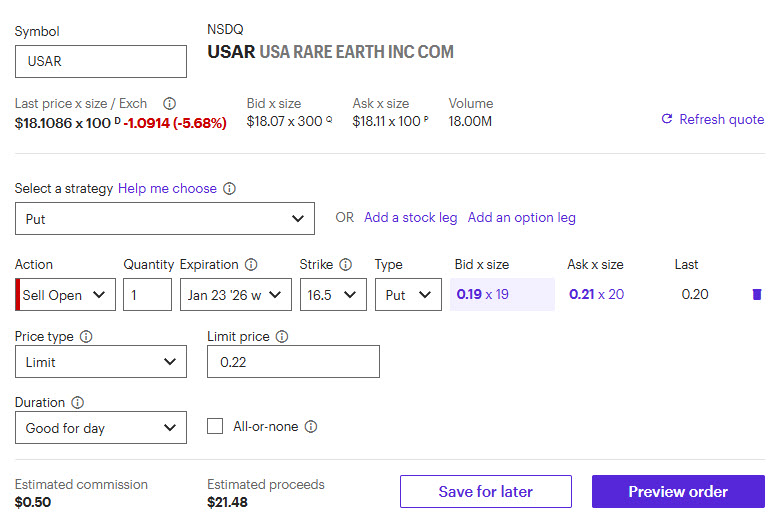Delete the option leg with trash icon
The width and height of the screenshot is (773, 526).
pos(756,294)
